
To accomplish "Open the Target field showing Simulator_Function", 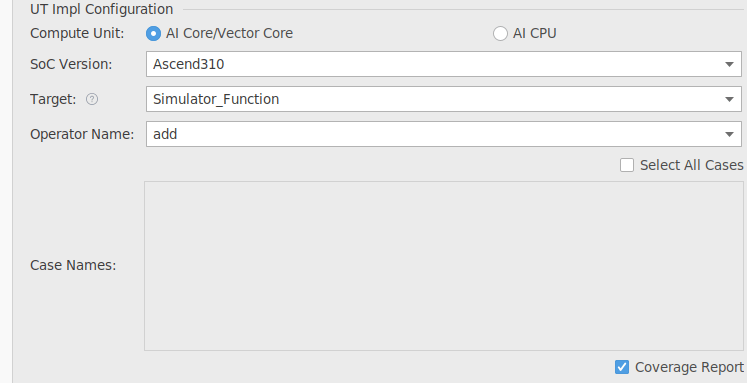I will click(x=444, y=99).
